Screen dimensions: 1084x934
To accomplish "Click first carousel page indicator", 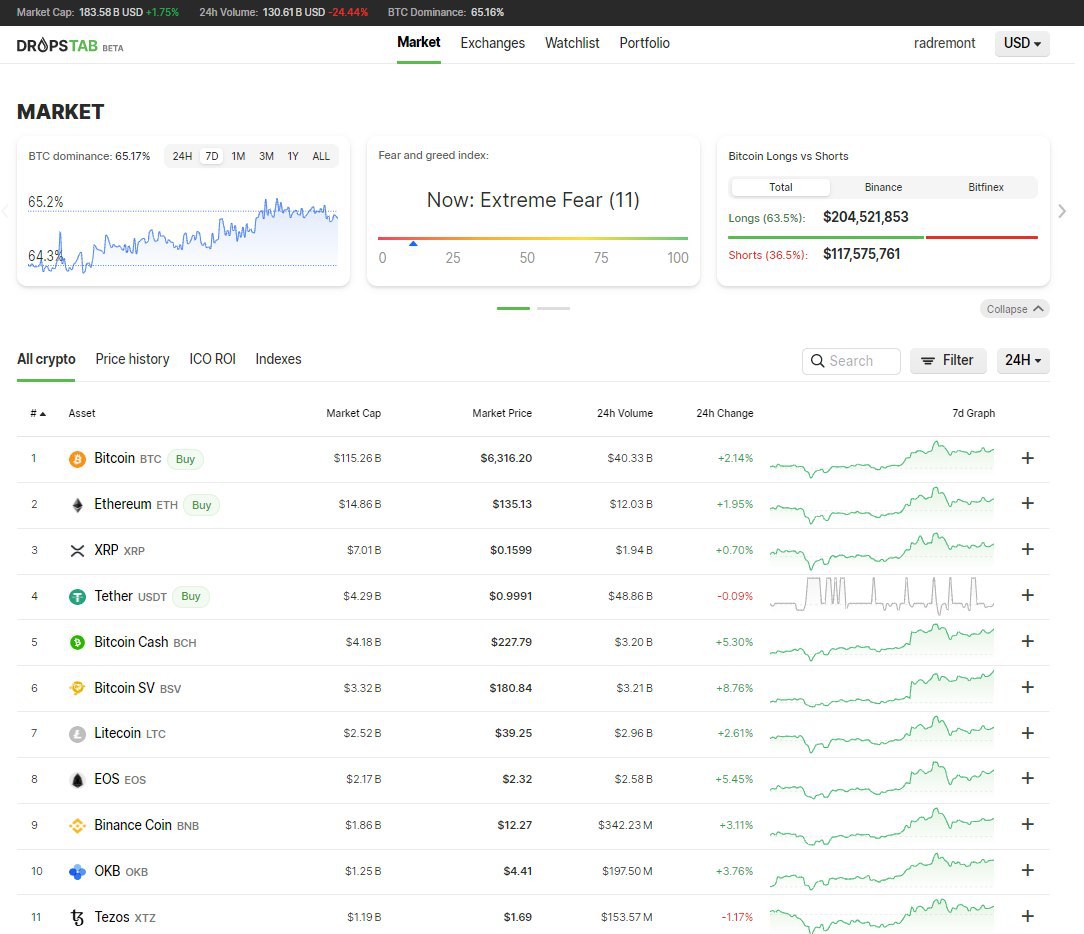I will coord(513,308).
